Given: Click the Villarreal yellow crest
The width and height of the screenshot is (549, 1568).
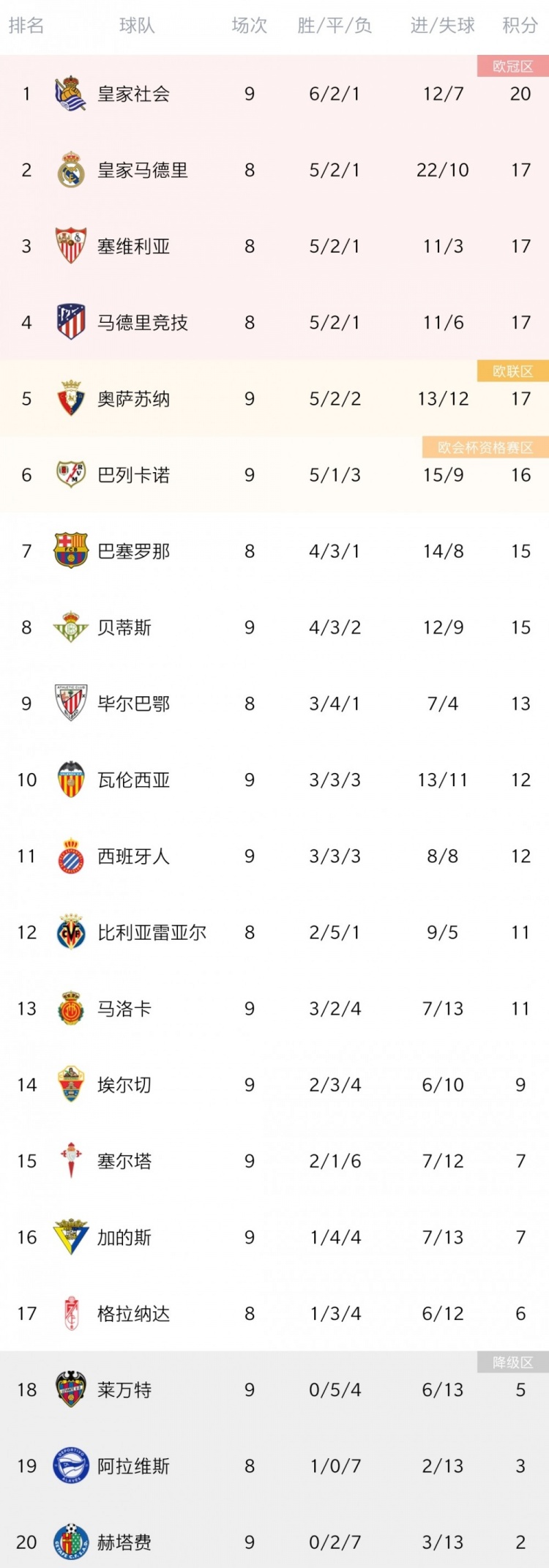Looking at the screenshot, I should 71,932.
